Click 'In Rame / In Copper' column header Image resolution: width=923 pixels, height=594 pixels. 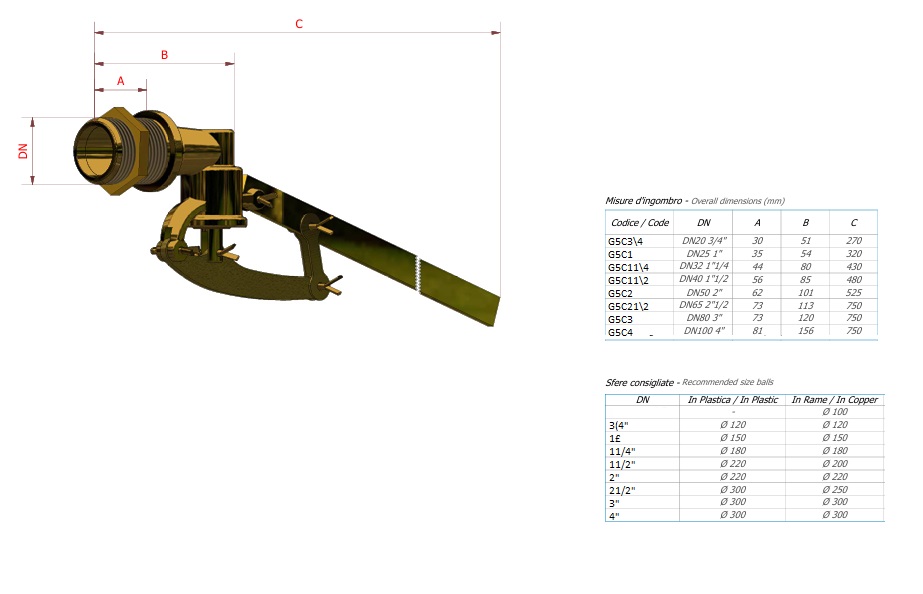point(835,400)
